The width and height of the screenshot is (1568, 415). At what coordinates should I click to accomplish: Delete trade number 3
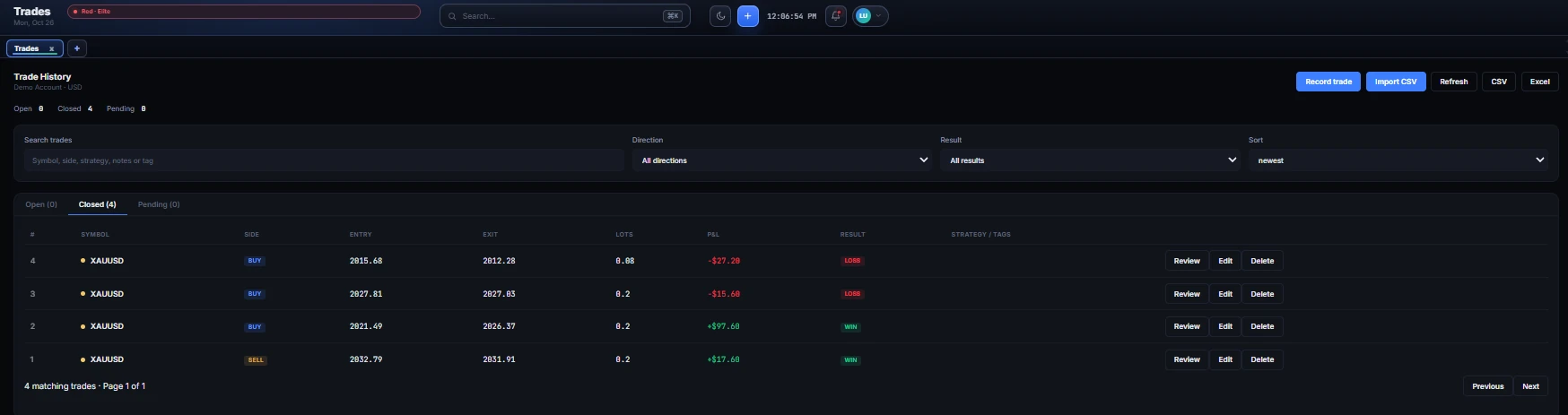pyautogui.click(x=1262, y=294)
